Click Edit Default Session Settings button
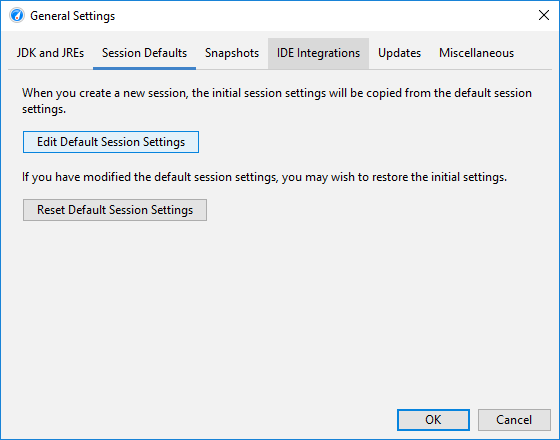The image size is (560, 440). [x=111, y=142]
